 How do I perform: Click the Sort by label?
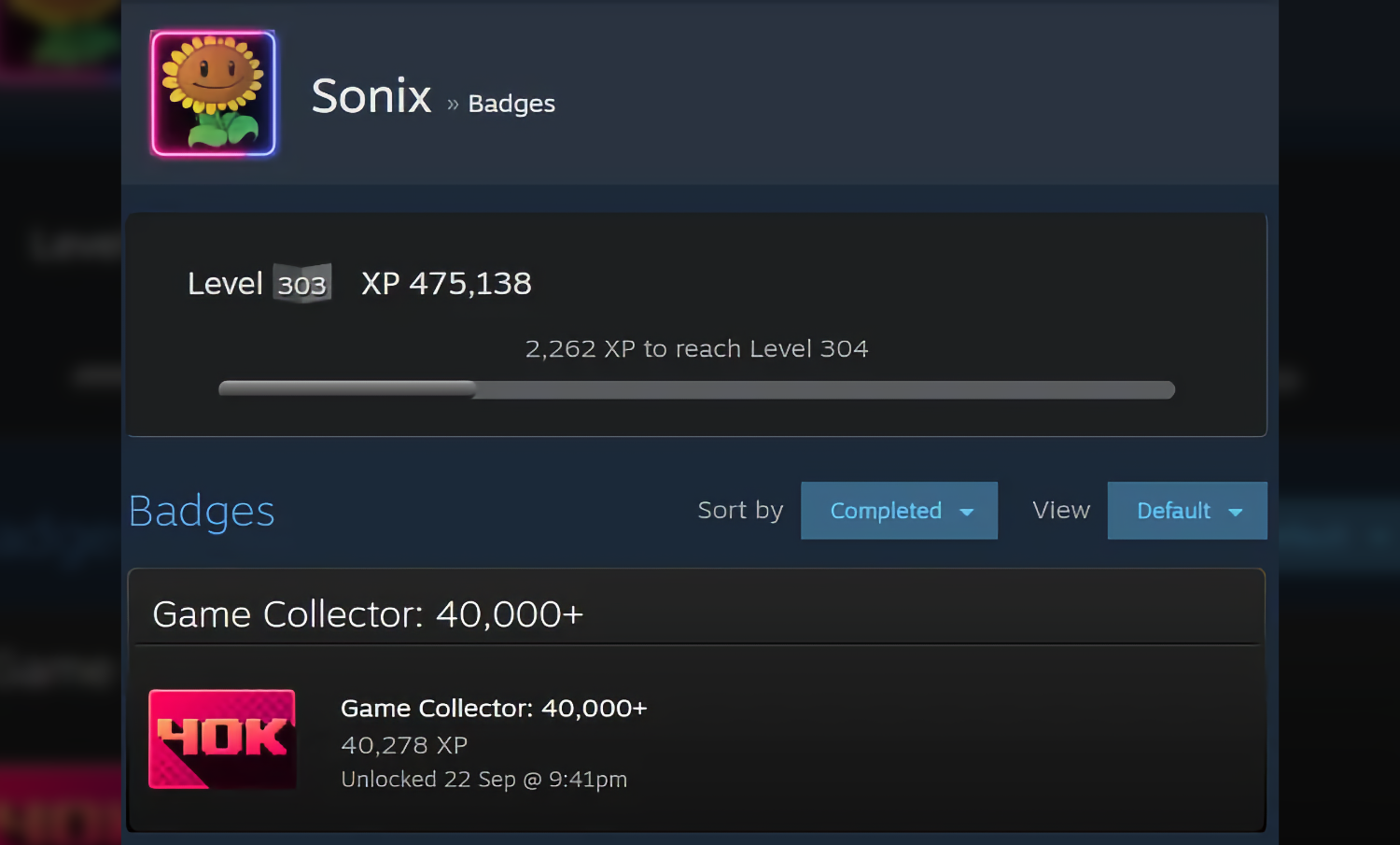click(740, 511)
